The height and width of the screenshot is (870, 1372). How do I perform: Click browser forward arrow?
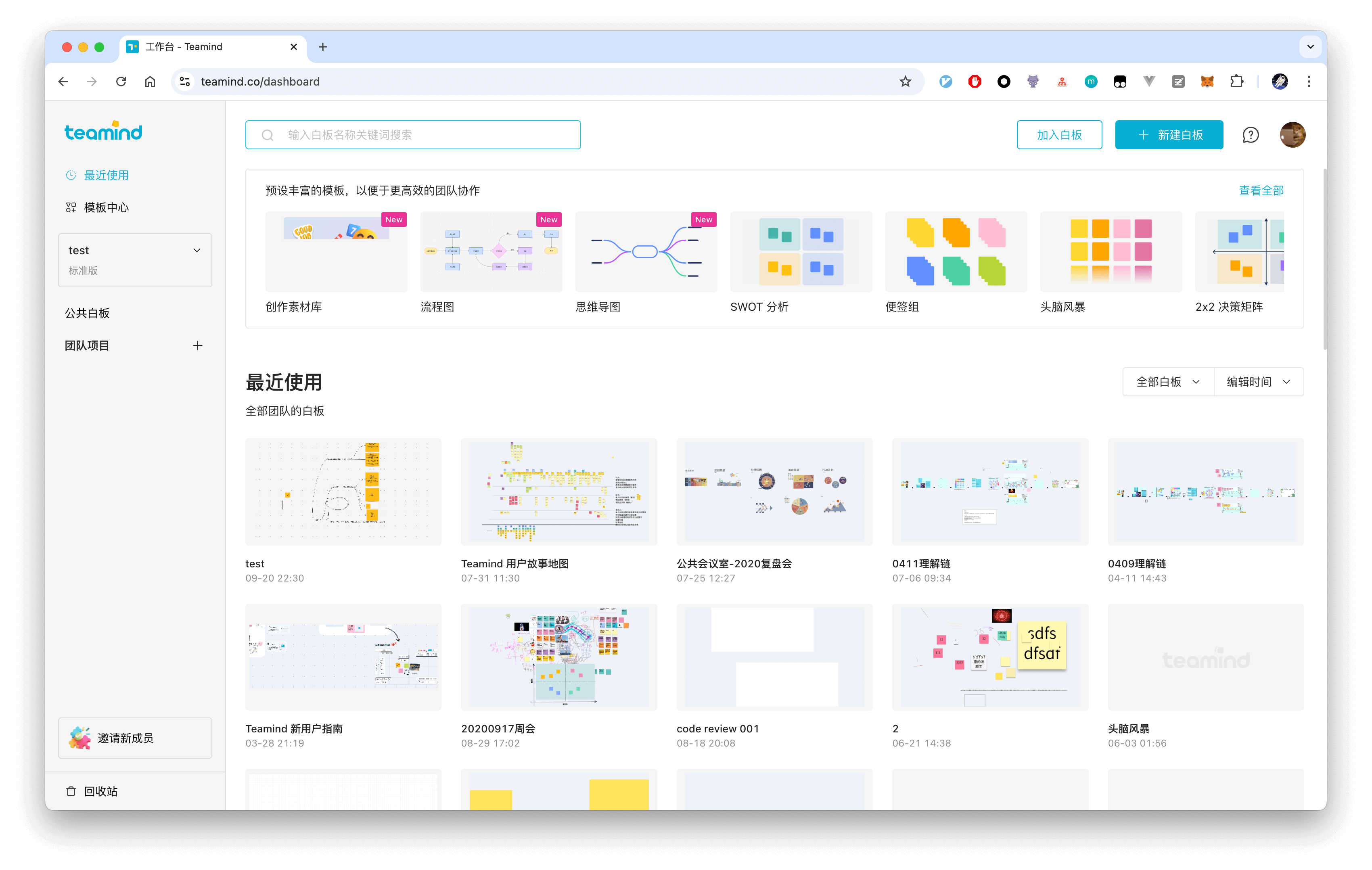point(92,82)
